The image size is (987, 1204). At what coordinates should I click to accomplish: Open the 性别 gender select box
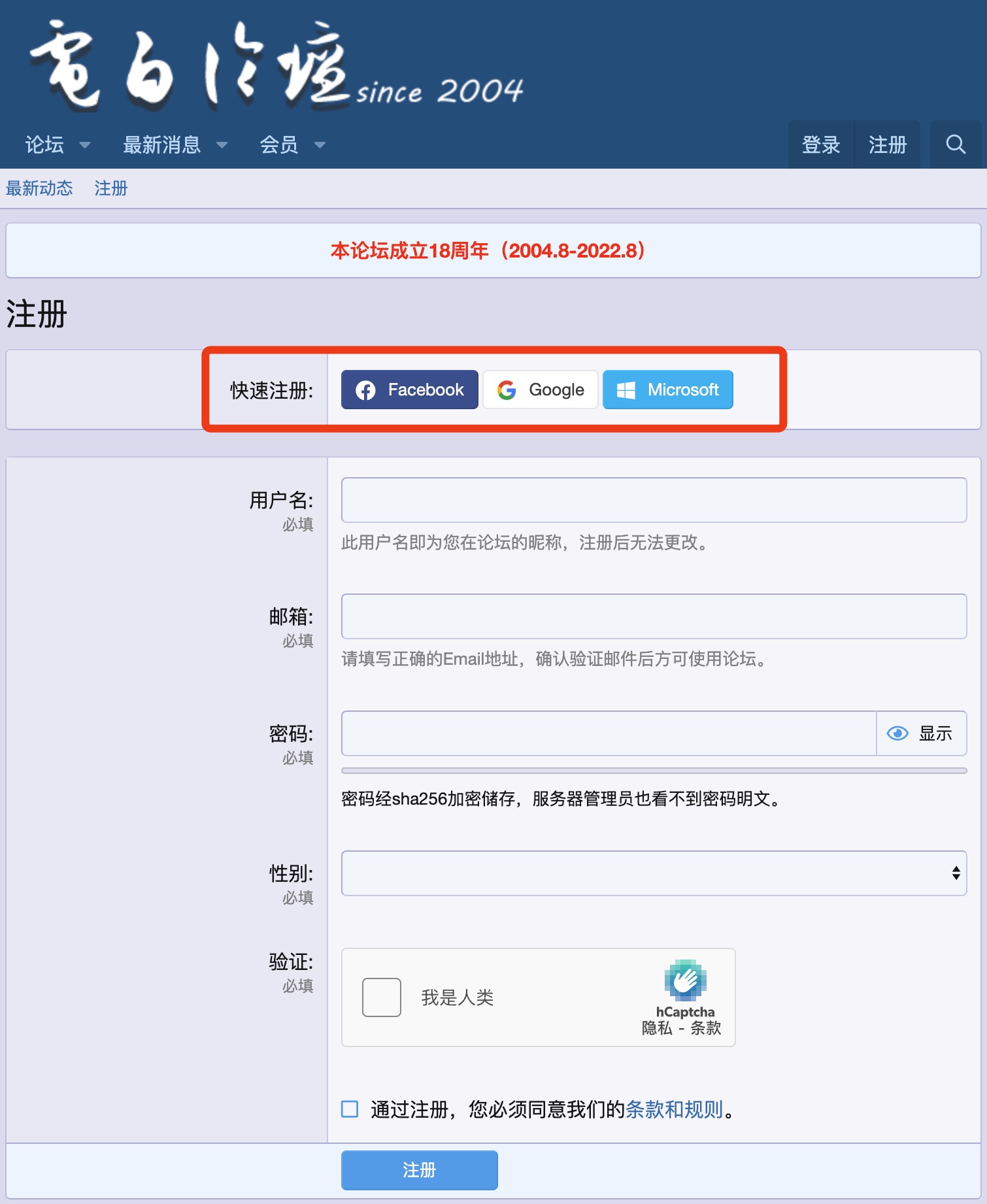(x=654, y=873)
